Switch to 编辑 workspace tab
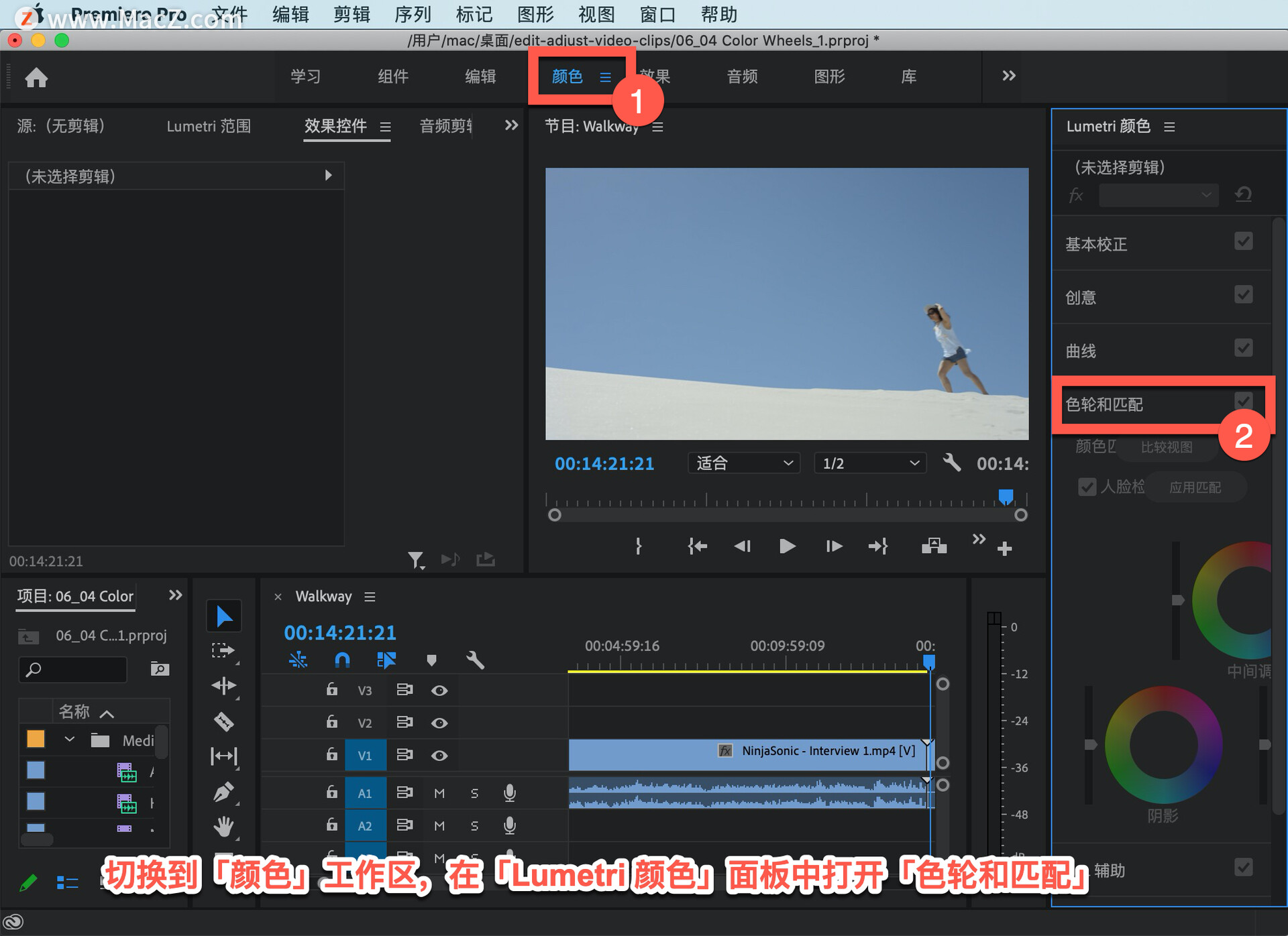Image resolution: width=1288 pixels, height=936 pixels. click(x=480, y=76)
